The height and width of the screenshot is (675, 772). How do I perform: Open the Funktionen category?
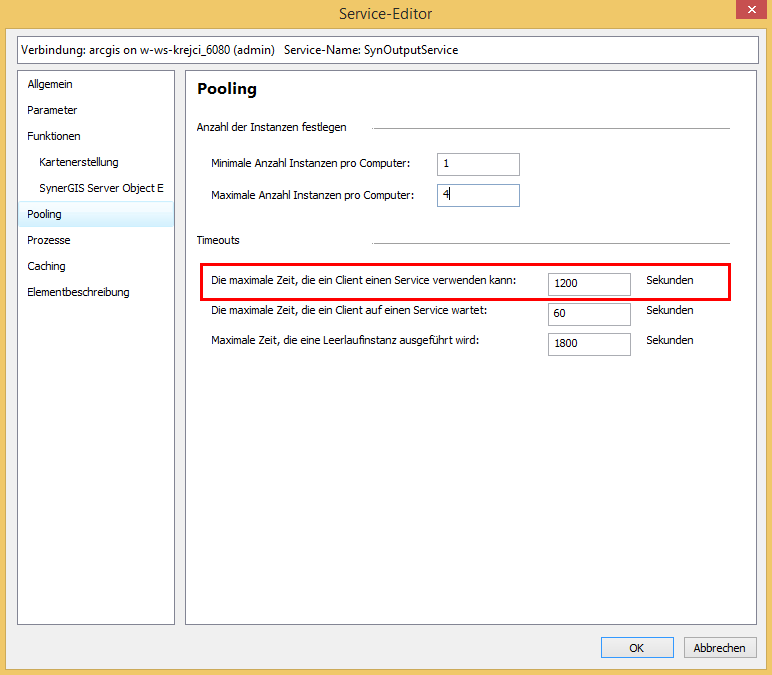point(54,136)
